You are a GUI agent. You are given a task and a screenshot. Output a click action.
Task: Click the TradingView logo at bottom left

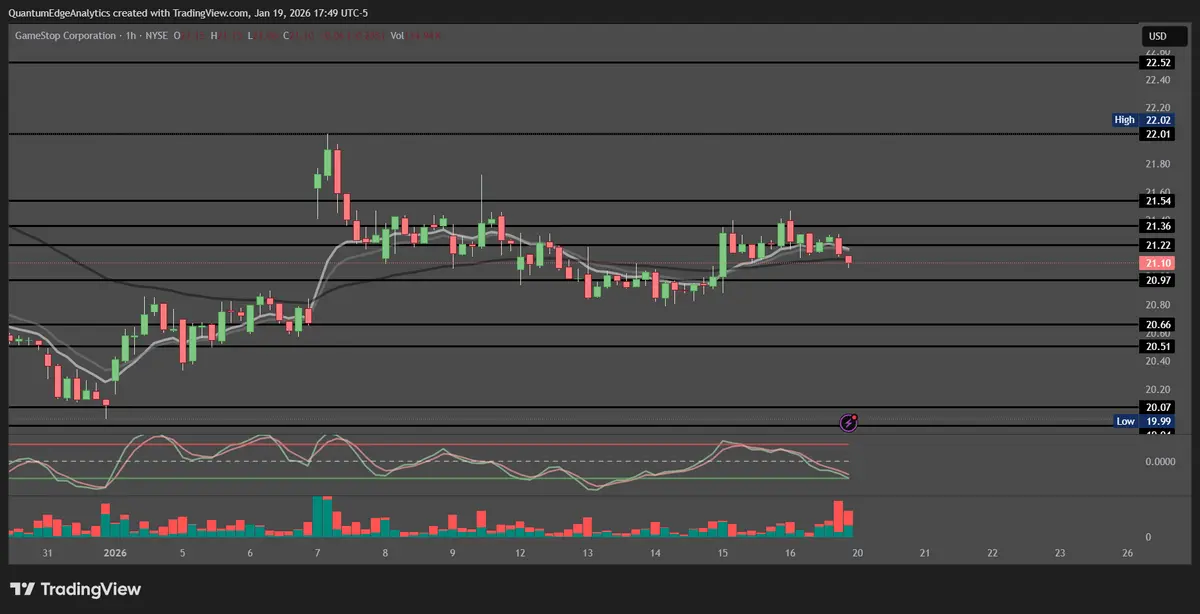click(76, 590)
